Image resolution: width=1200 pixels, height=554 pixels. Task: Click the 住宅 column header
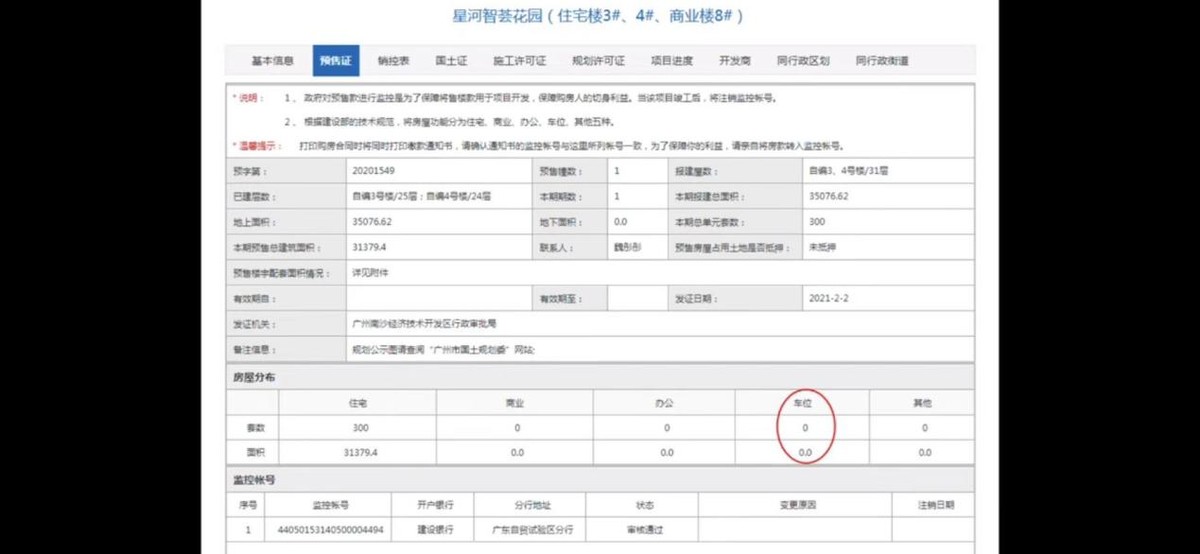pyautogui.click(x=357, y=403)
